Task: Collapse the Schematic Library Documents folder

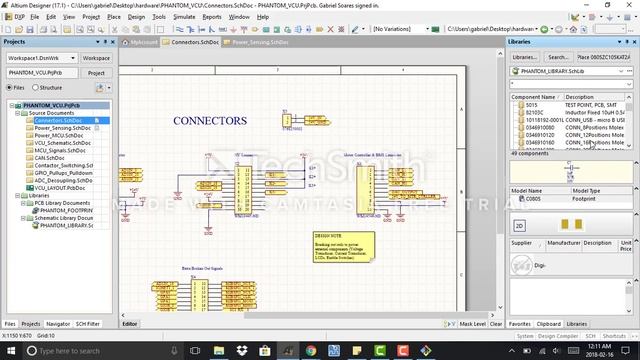Action: point(23,218)
